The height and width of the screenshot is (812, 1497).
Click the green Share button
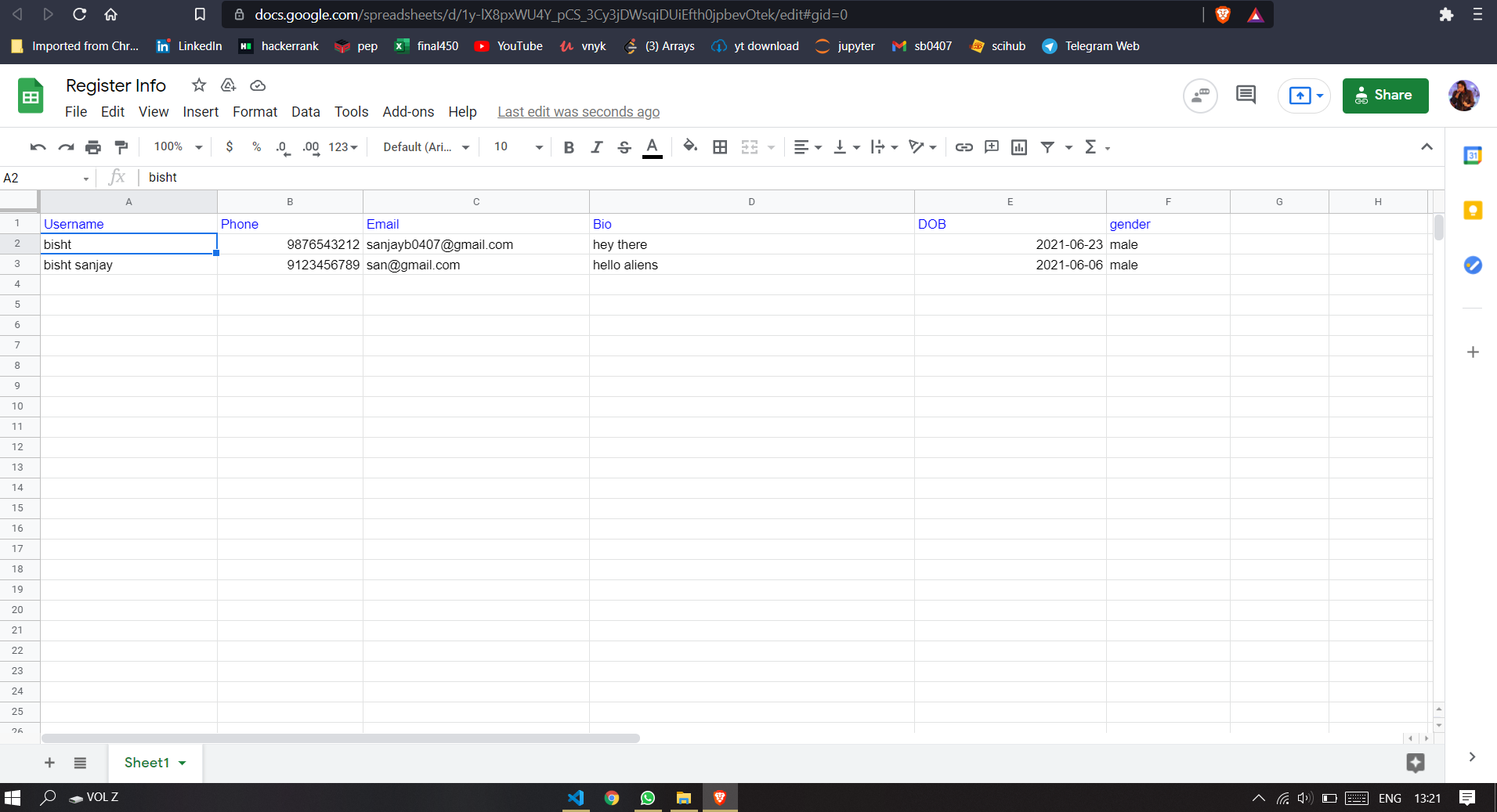click(1385, 96)
